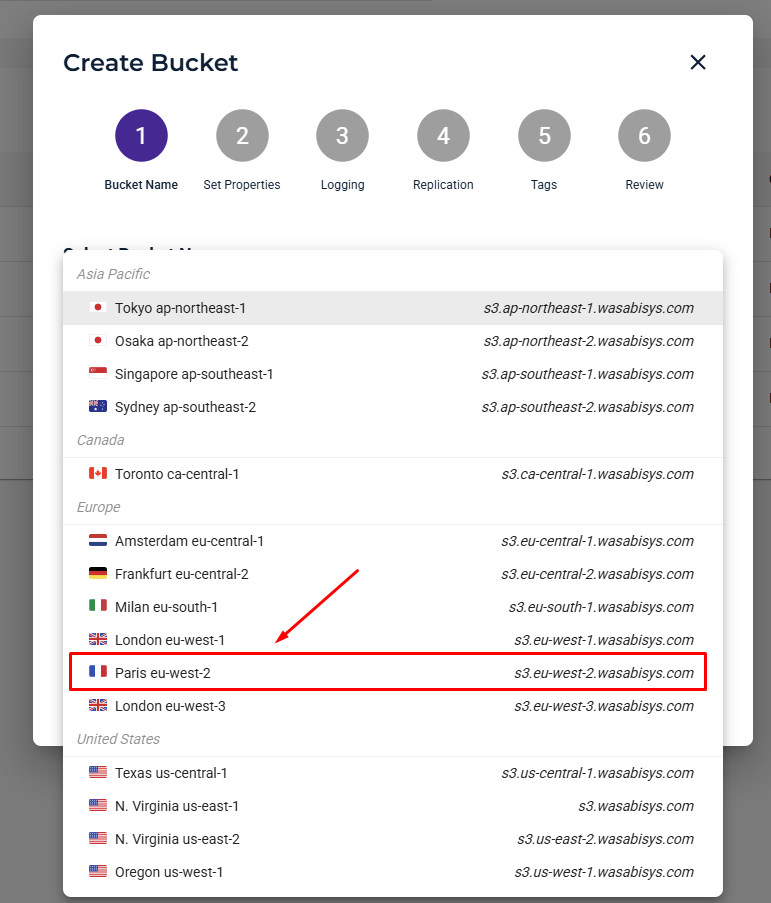Select Osaka ap-northeast-2 region option
Screen dimensions: 771x903
point(393,341)
